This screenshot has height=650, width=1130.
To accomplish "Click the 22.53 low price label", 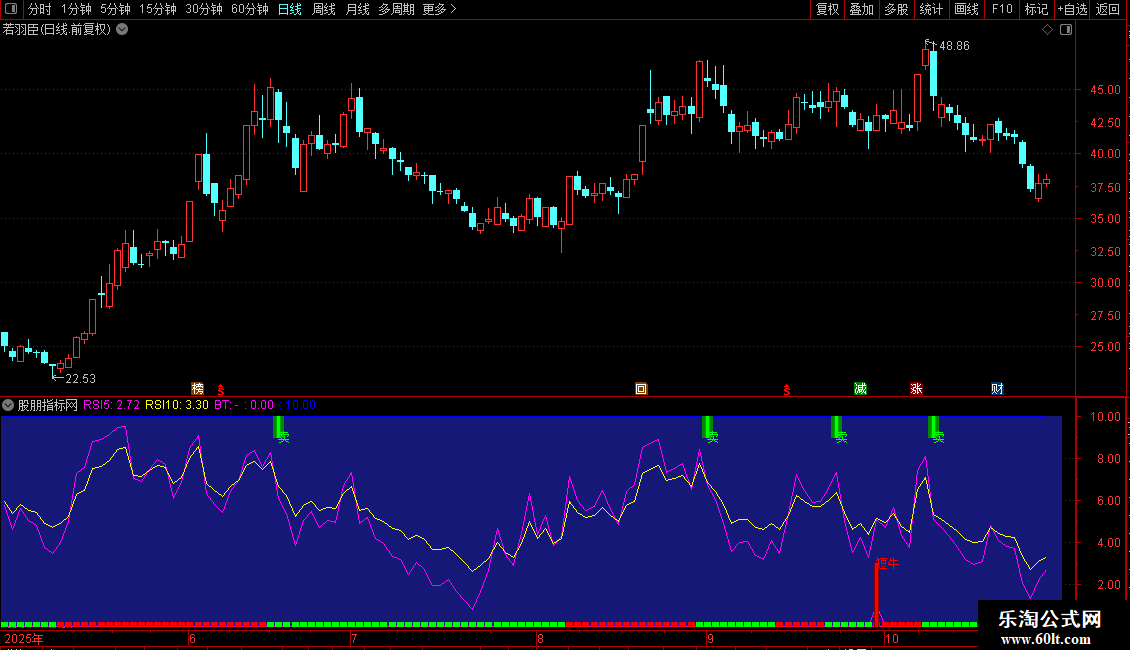I will 81,378.
